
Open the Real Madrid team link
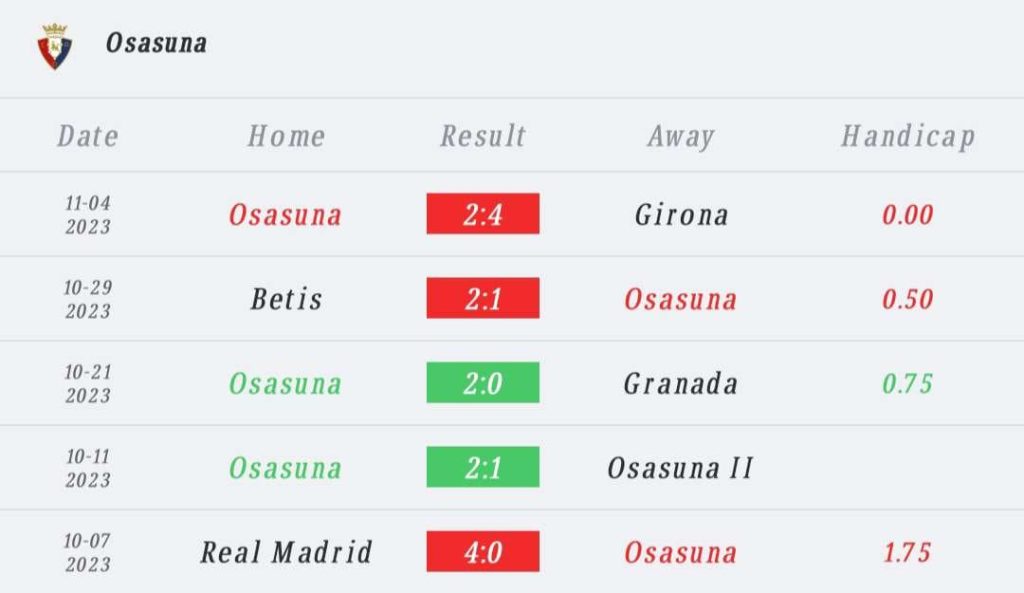pyautogui.click(x=286, y=553)
